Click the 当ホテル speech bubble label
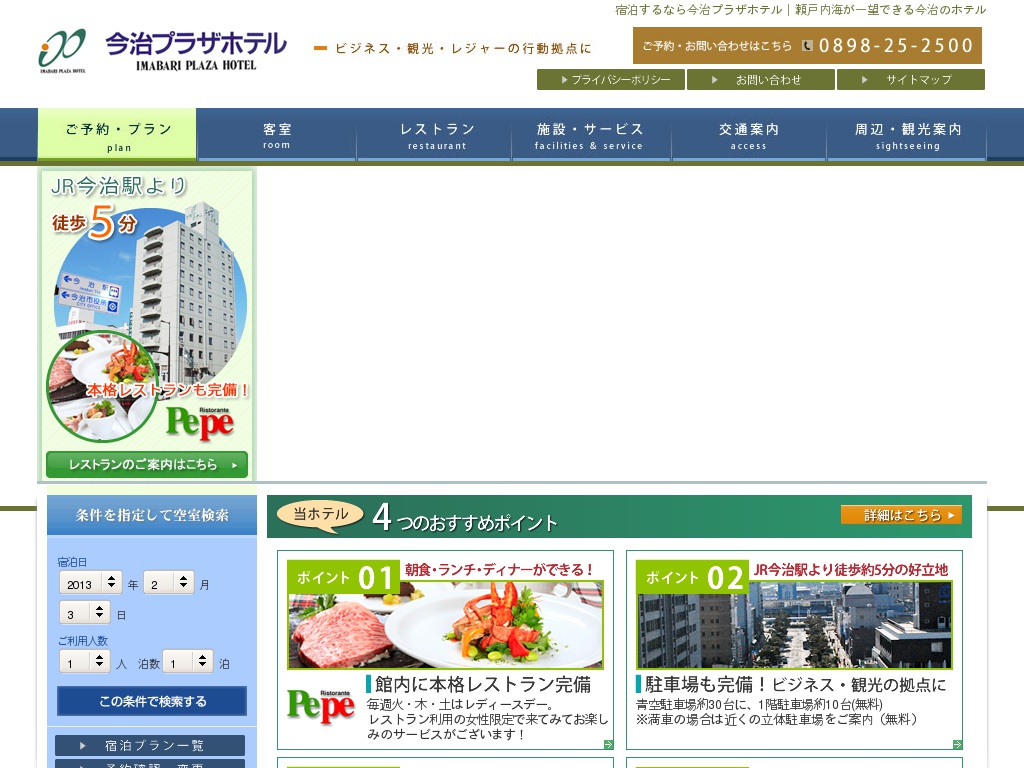The image size is (1024, 768). pyautogui.click(x=321, y=515)
